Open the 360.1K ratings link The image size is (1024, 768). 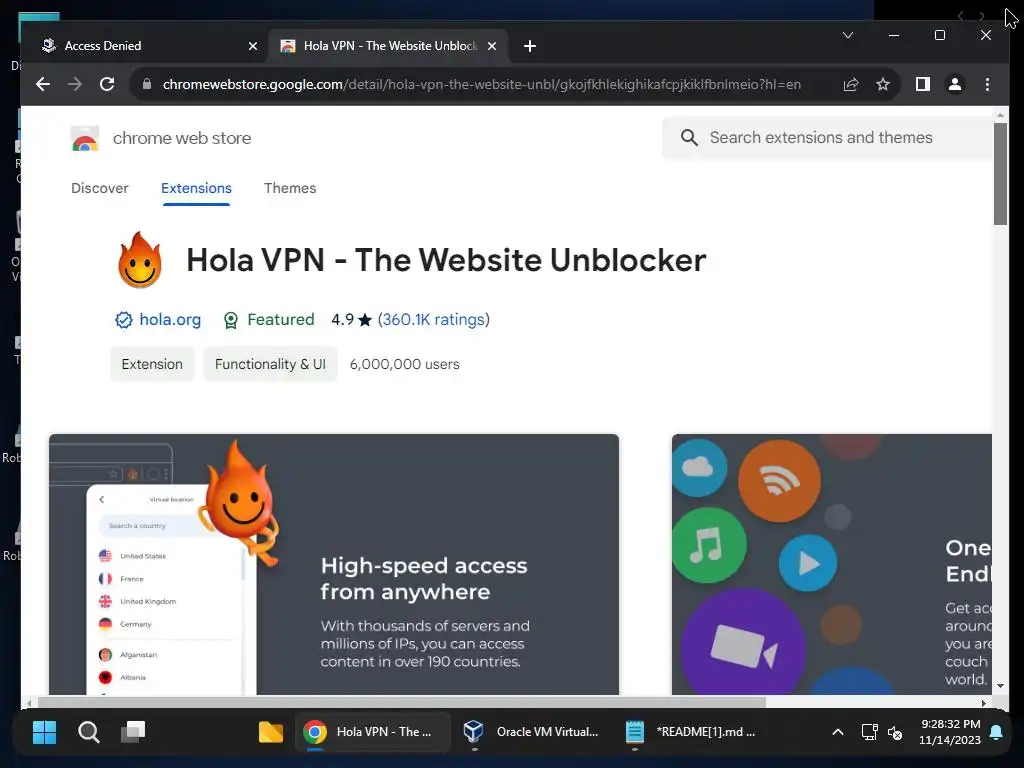tap(434, 319)
